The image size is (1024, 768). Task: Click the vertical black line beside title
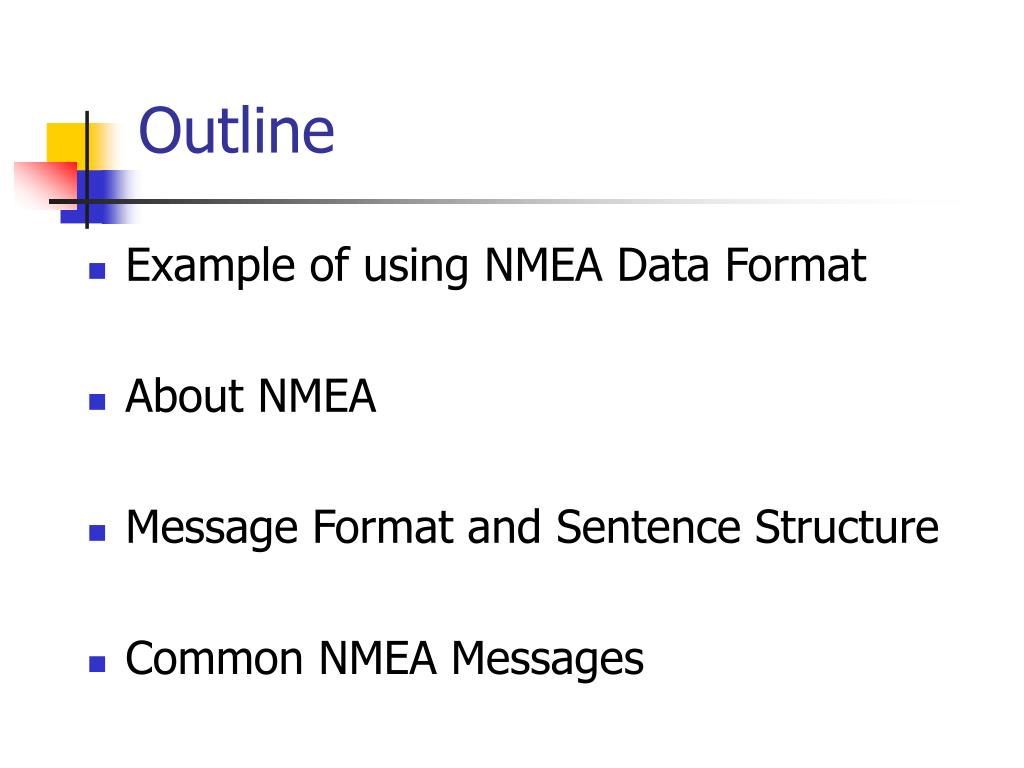(x=87, y=170)
